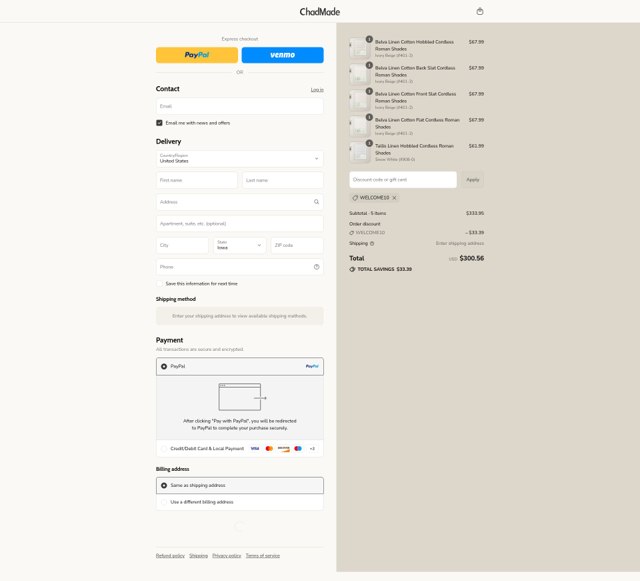Open the Country/Region dropdown

coord(240,159)
